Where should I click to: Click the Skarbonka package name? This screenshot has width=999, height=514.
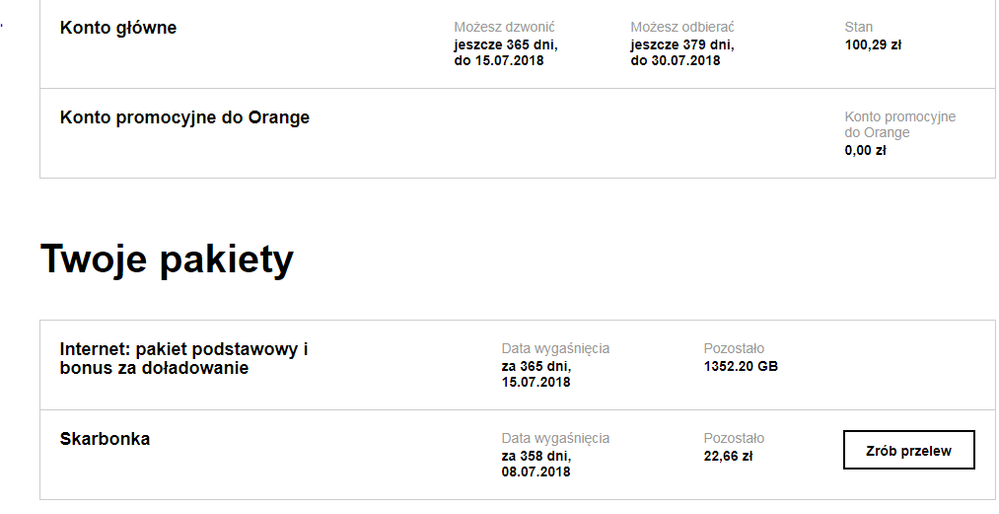(x=105, y=439)
